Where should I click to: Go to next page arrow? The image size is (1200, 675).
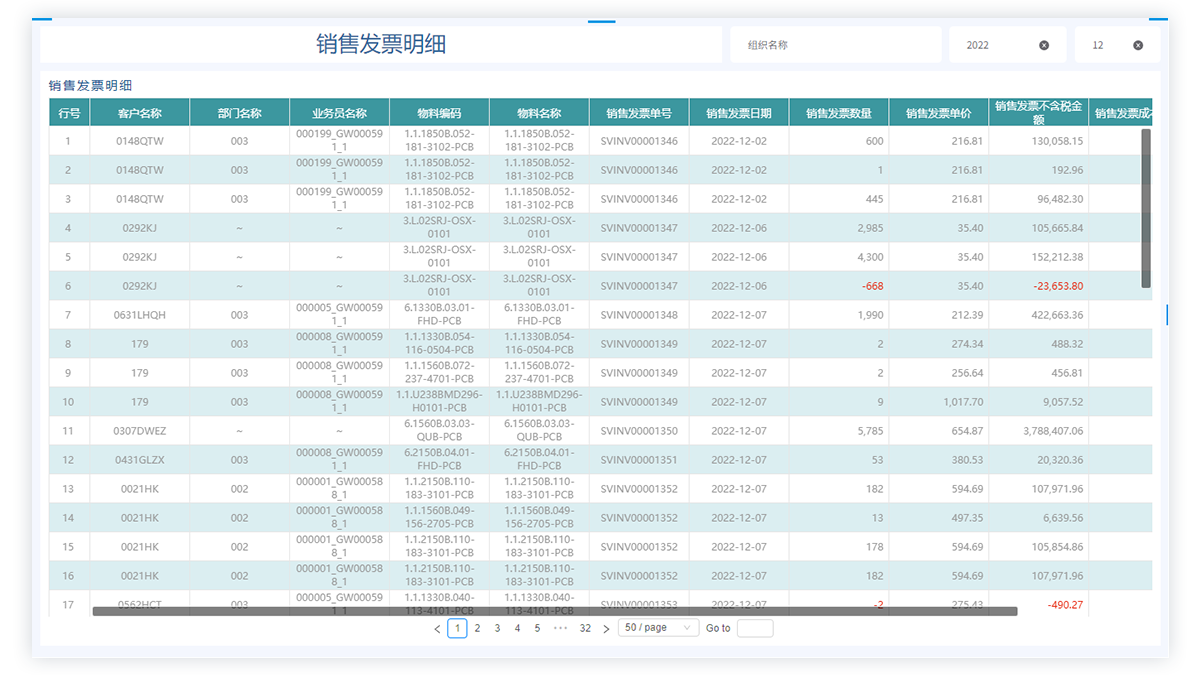606,629
